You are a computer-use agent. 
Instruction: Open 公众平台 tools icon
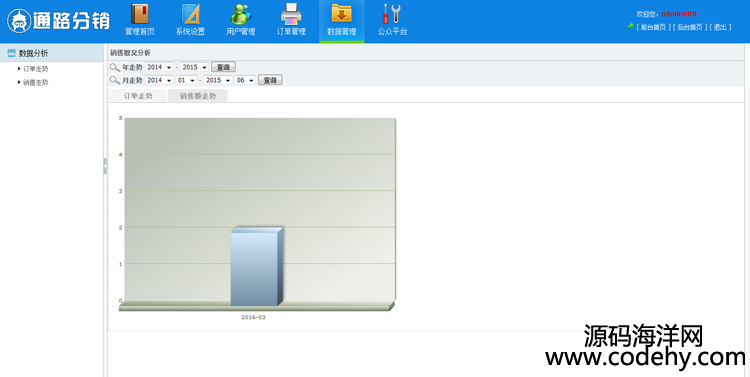point(392,14)
